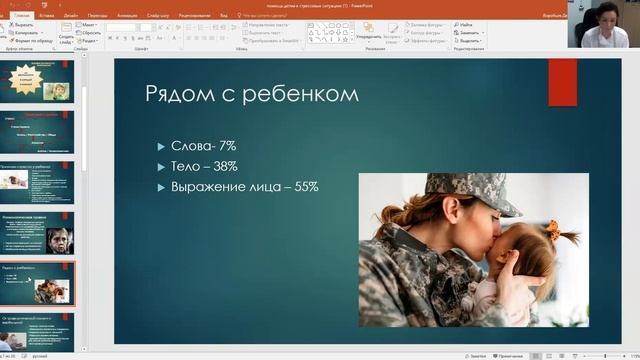The height and width of the screenshot is (360, 640).
Task: Click the Tell me search box
Action: pos(262,16)
